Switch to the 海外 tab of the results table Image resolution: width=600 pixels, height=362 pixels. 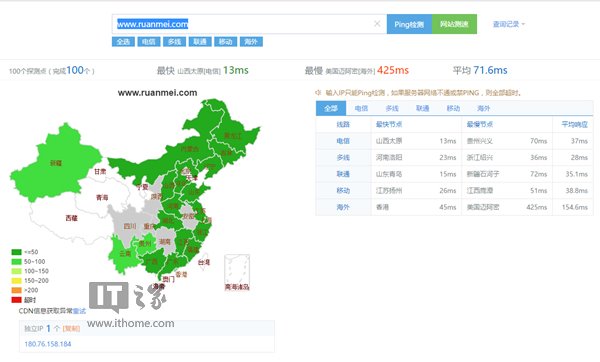[x=484, y=108]
